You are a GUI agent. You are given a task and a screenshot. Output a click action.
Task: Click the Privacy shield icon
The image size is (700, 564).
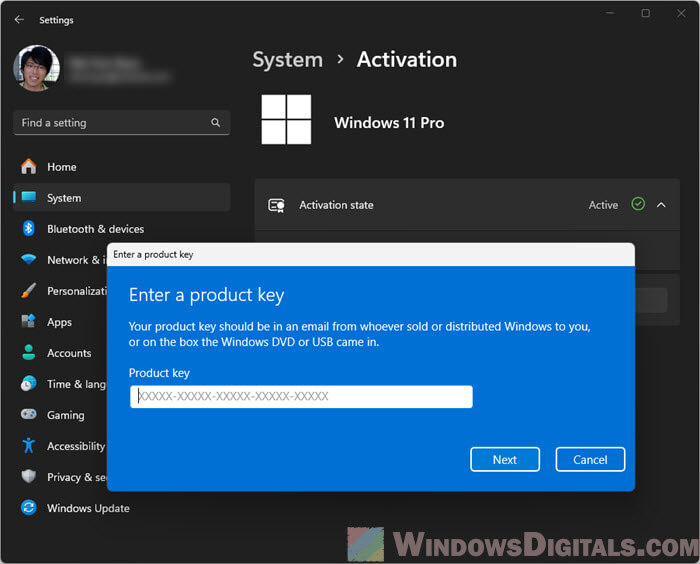click(x=29, y=476)
